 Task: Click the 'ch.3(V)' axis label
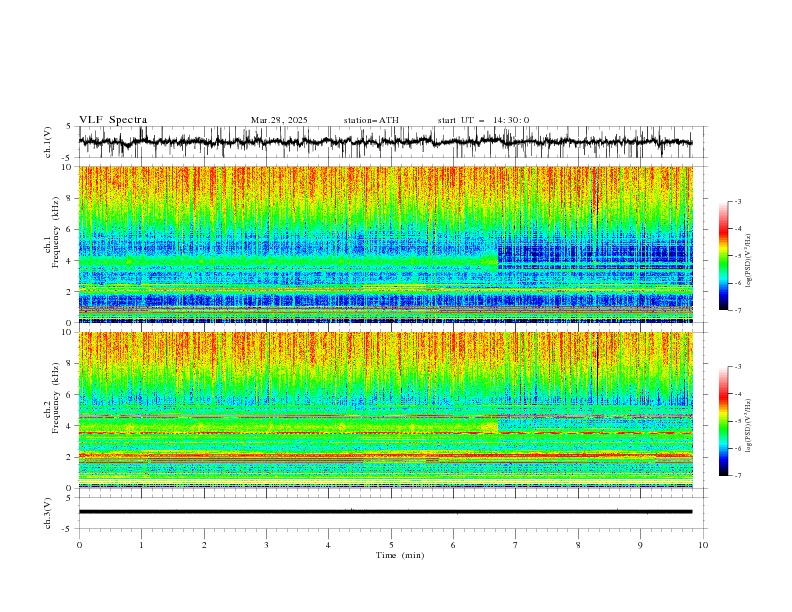(48, 513)
